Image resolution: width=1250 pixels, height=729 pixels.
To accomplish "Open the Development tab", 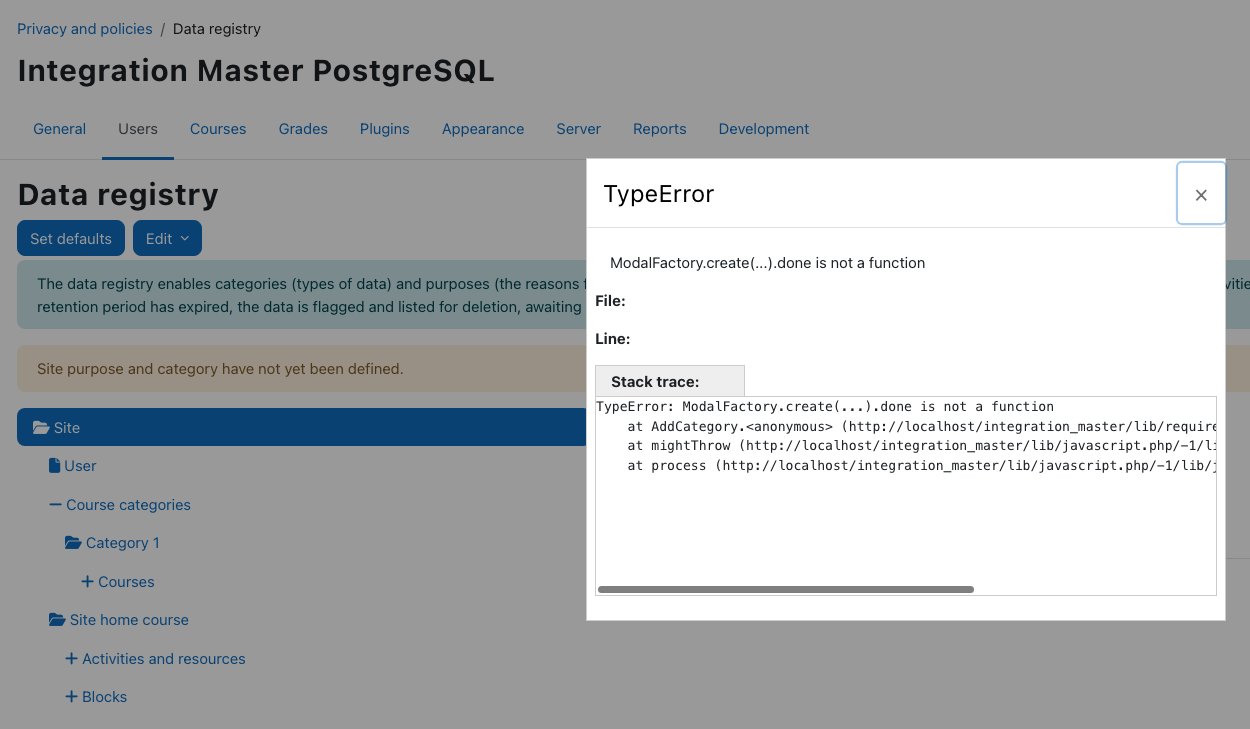I will click(x=764, y=129).
